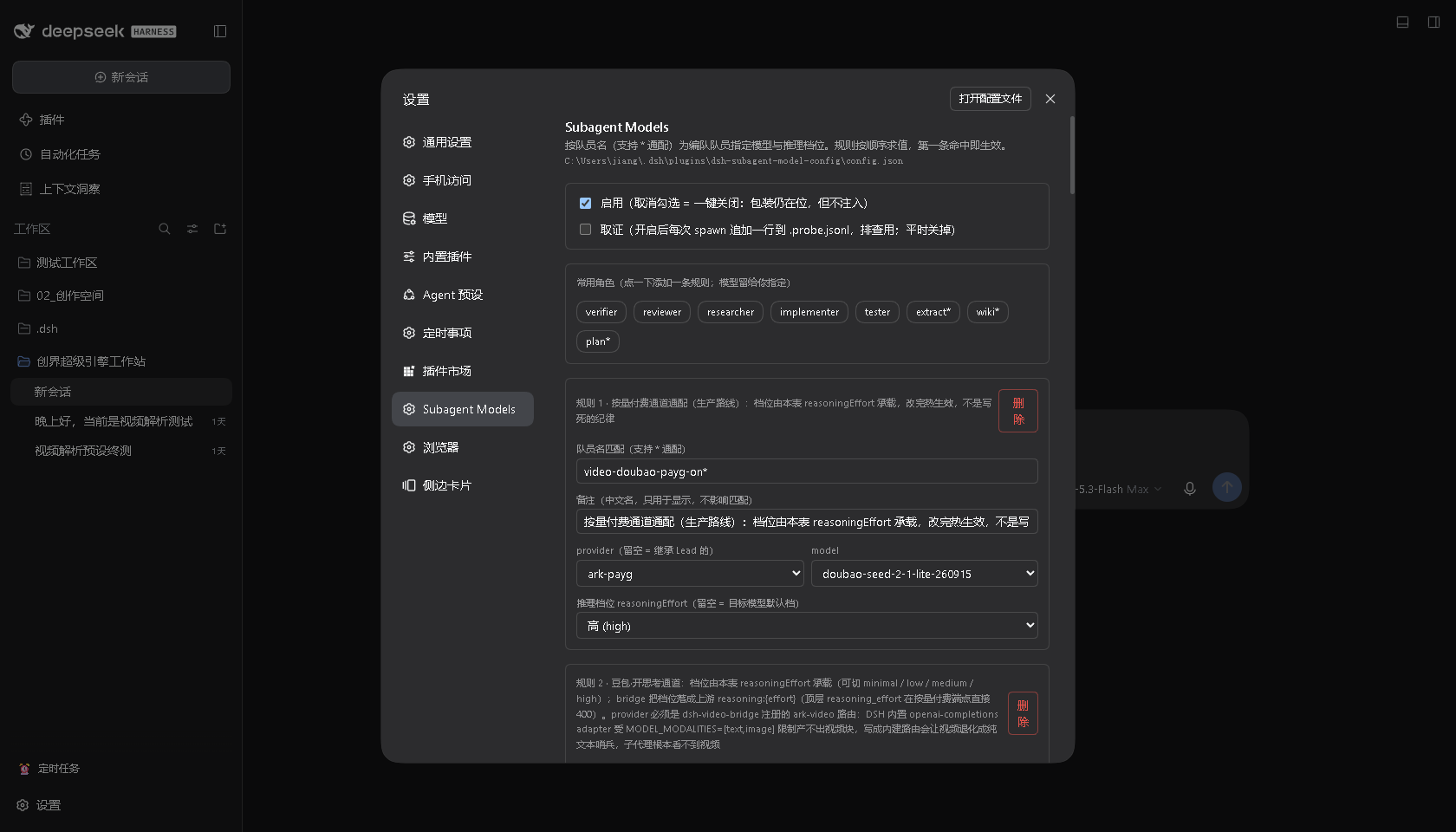The width and height of the screenshot is (1456, 832).
Task: Open 插件市场 settings tab
Action: [x=463, y=371]
